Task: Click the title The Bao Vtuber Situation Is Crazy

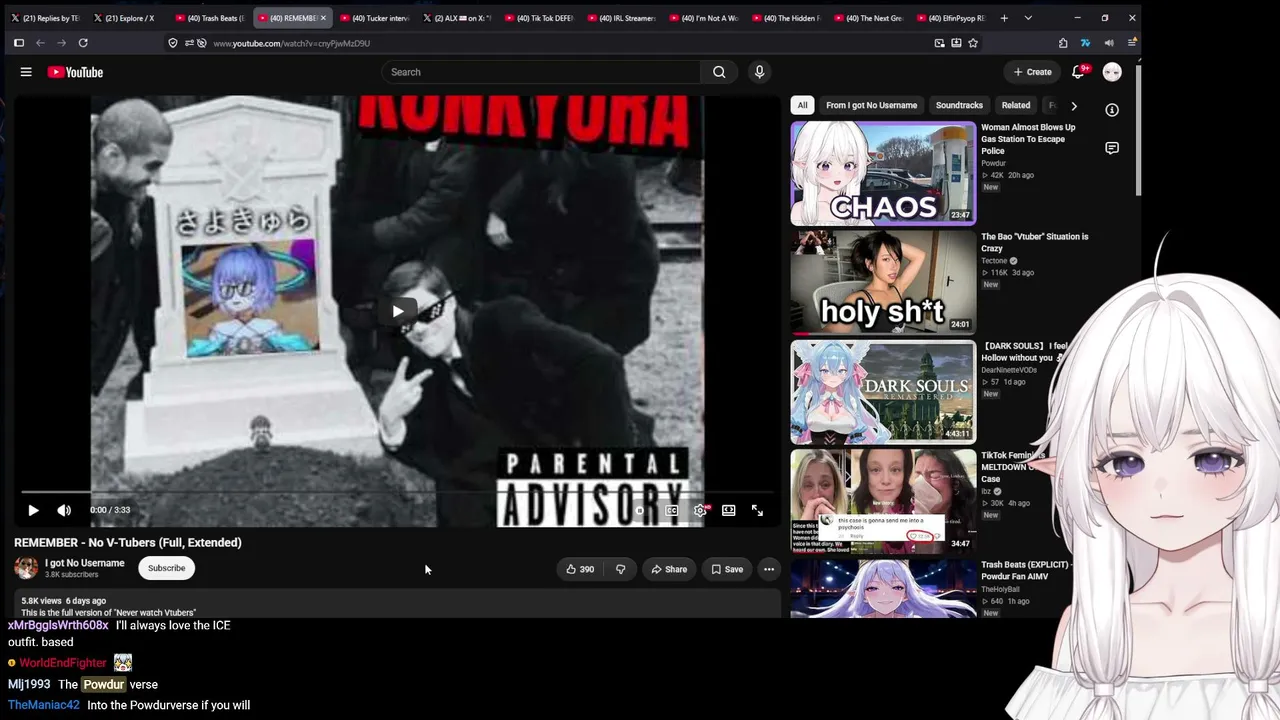Action: 1034,242
